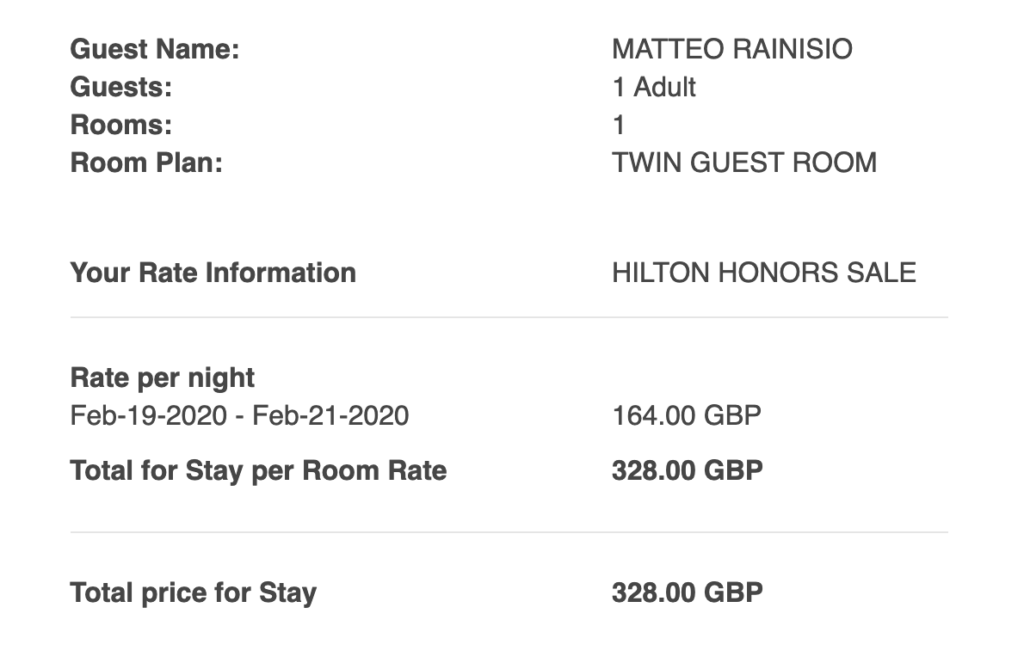Image resolution: width=1024 pixels, height=669 pixels.
Task: Select the HILTON HONORS SALE rate text
Action: point(764,272)
